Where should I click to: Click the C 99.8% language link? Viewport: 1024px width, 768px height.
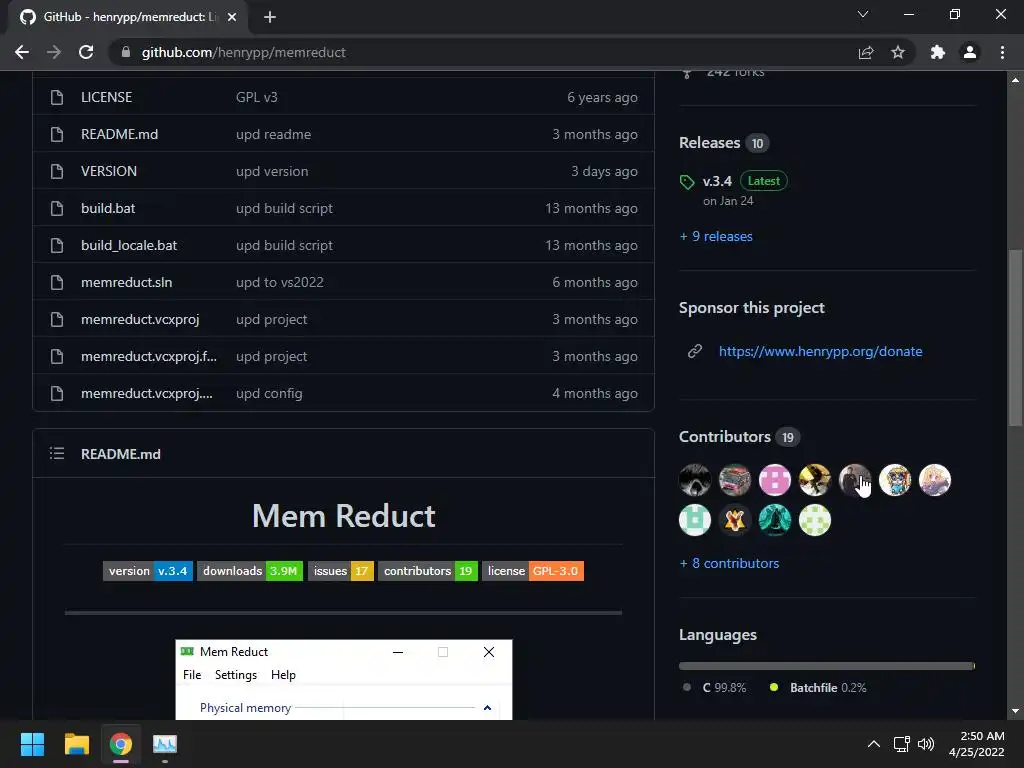point(714,688)
